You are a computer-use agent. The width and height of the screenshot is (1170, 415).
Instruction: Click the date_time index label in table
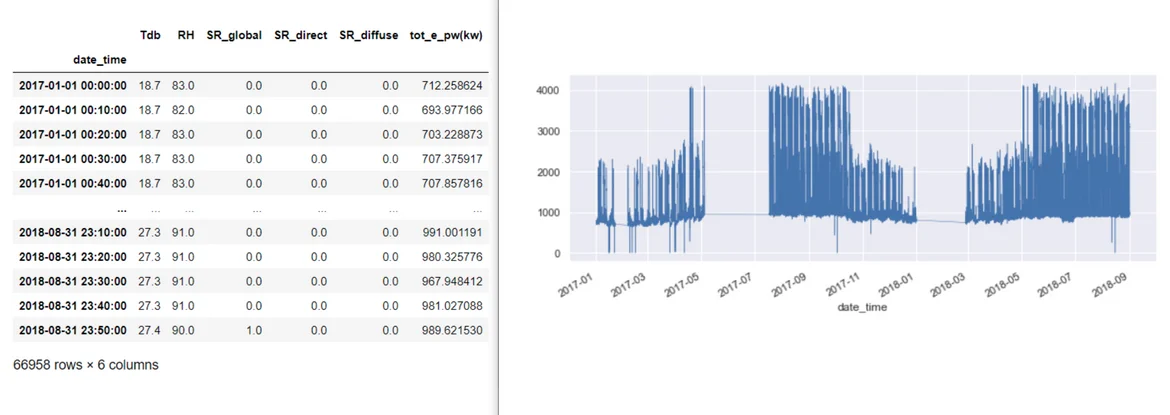[x=100, y=60]
